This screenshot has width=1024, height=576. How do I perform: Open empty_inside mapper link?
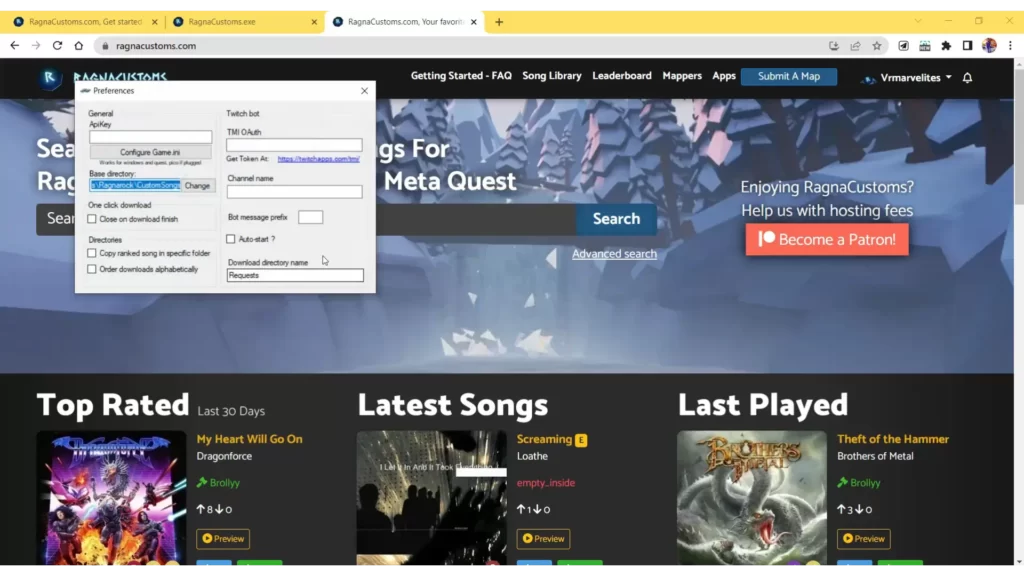coord(546,483)
